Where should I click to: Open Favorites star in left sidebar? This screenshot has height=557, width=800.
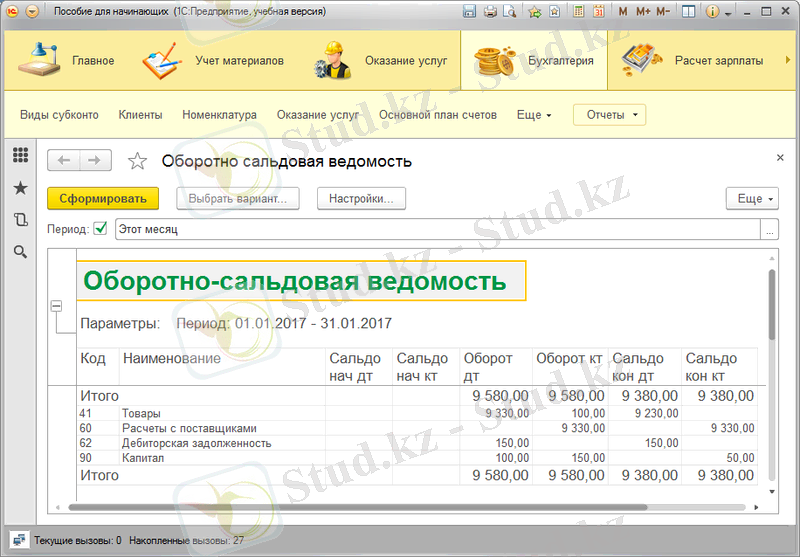point(20,188)
